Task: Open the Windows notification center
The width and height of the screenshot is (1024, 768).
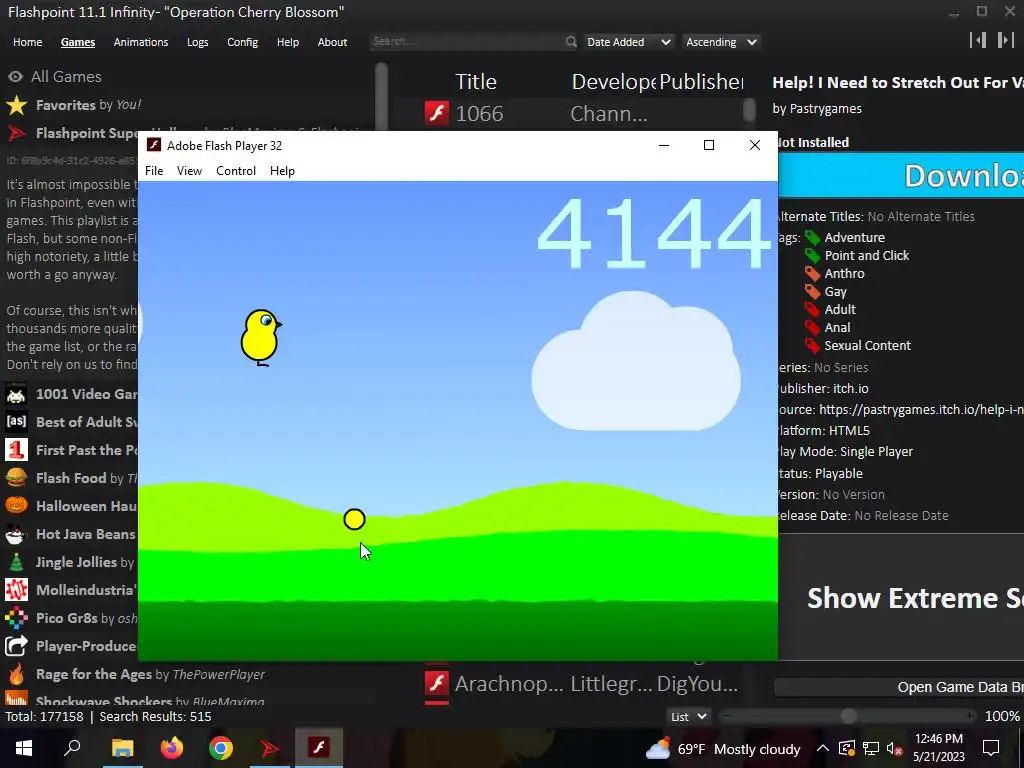Action: [x=991, y=748]
